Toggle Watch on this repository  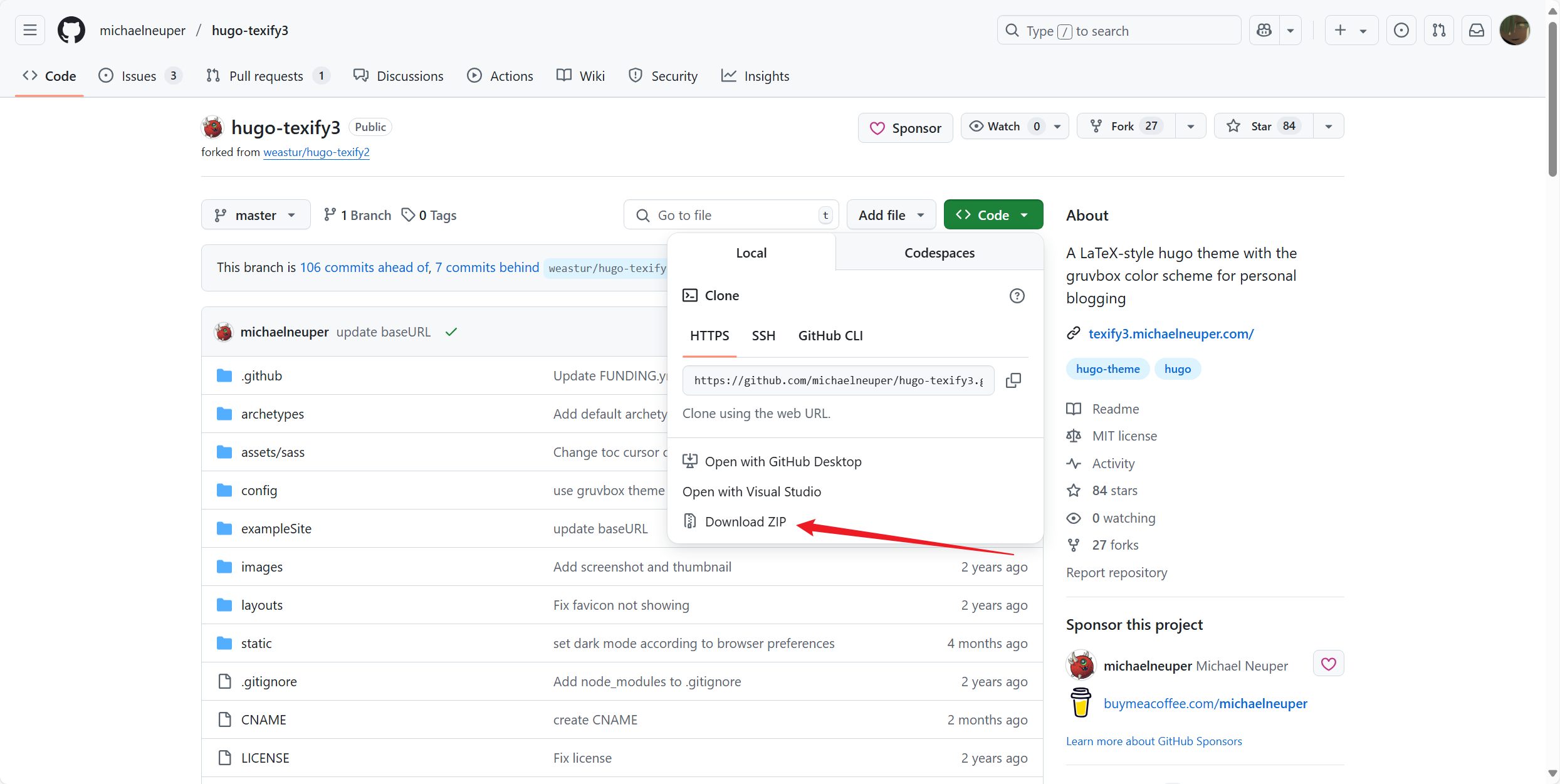pyautogui.click(x=1003, y=126)
